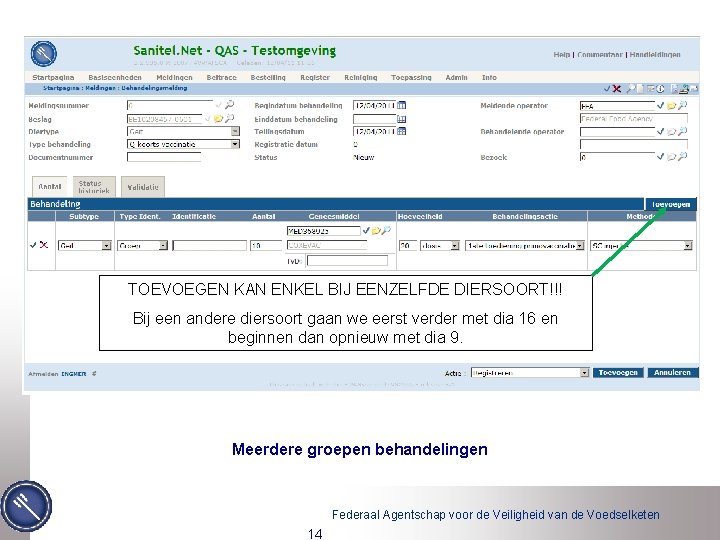Click the red X cancel icon in the breadcrumb toolbar
The image size is (720, 540).
(617, 89)
